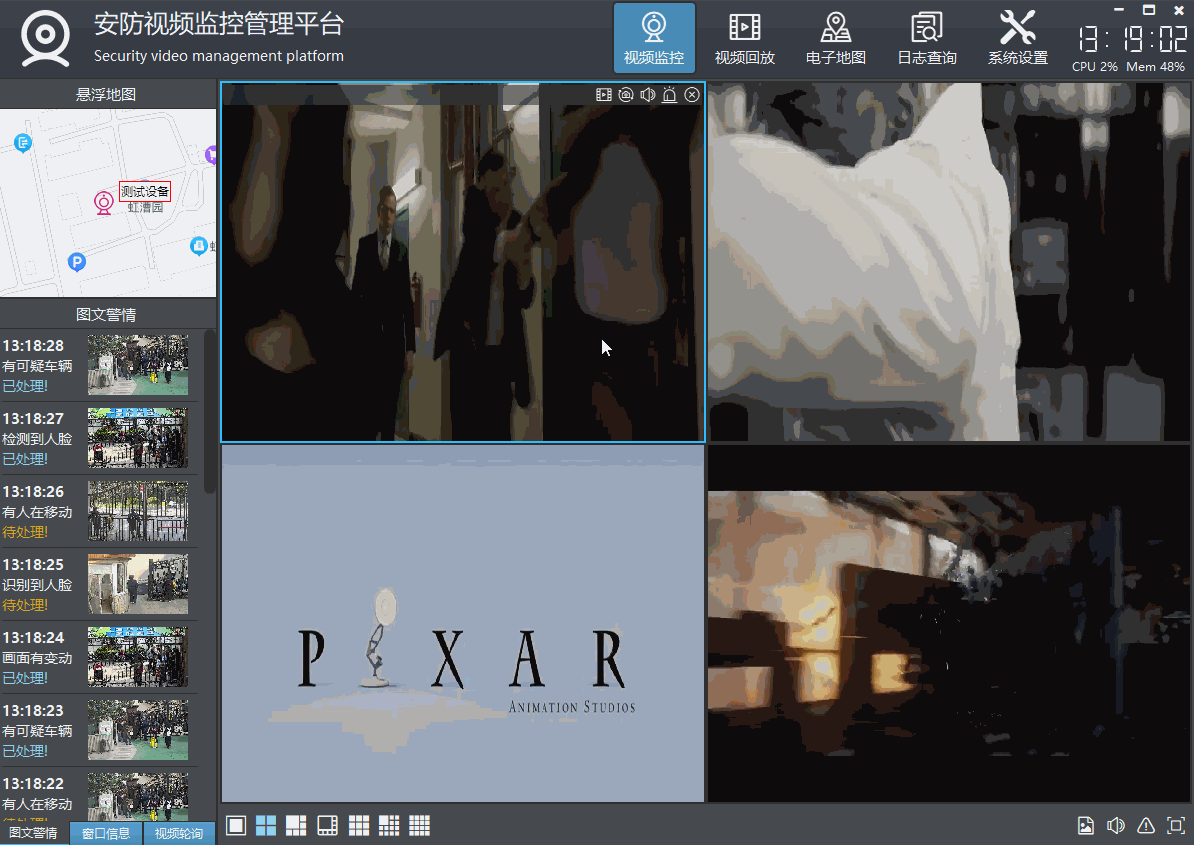Select the top-right video window
This screenshot has height=845, width=1194.
pyautogui.click(x=949, y=262)
